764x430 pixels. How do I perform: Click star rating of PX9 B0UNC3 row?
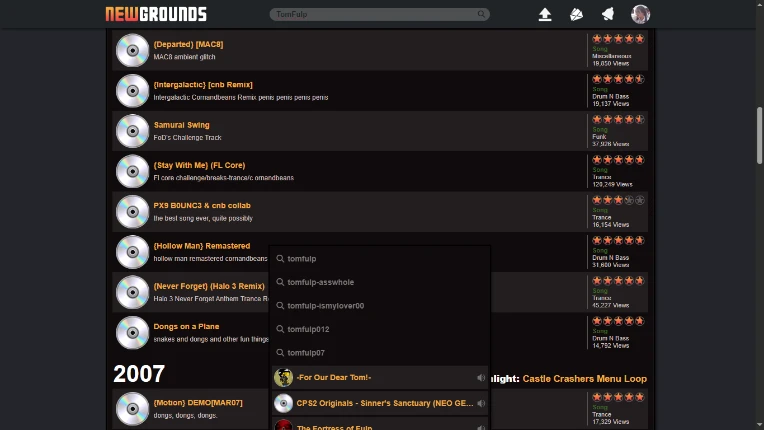pyautogui.click(x=618, y=200)
